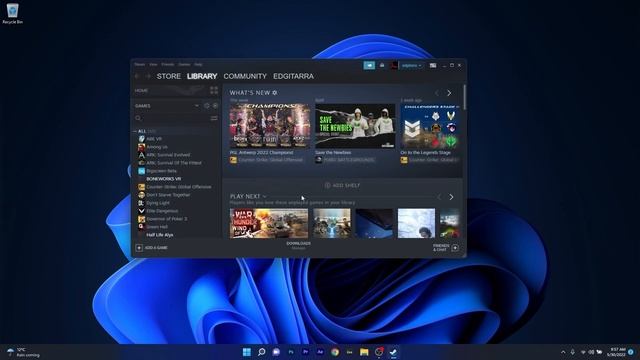Switch library to grid view icon
The width and height of the screenshot is (640, 360).
pos(214,90)
